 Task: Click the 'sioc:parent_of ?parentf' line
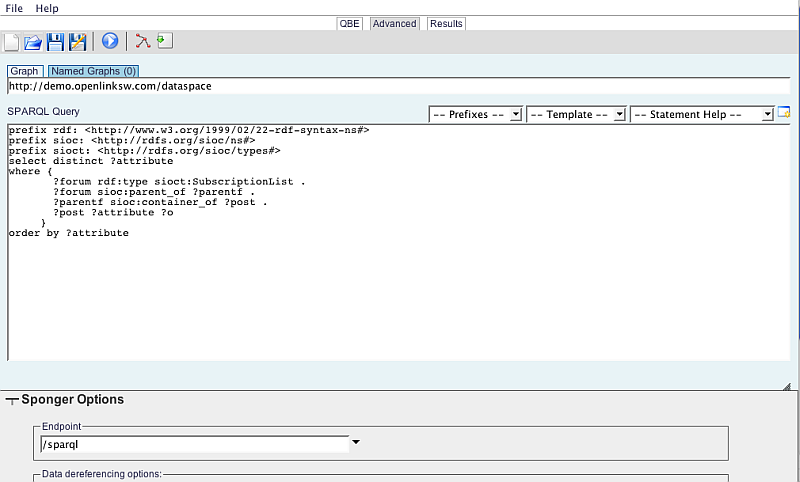[154, 192]
